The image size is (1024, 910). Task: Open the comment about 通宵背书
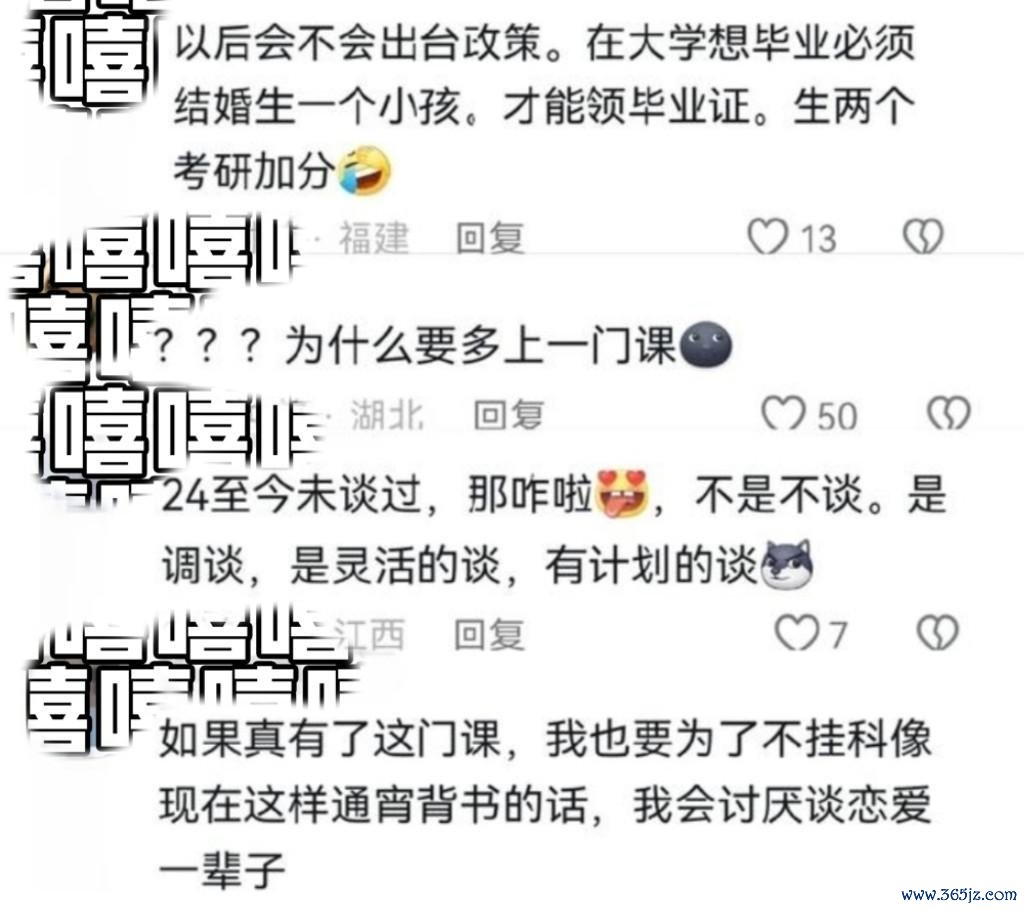tap(545, 805)
